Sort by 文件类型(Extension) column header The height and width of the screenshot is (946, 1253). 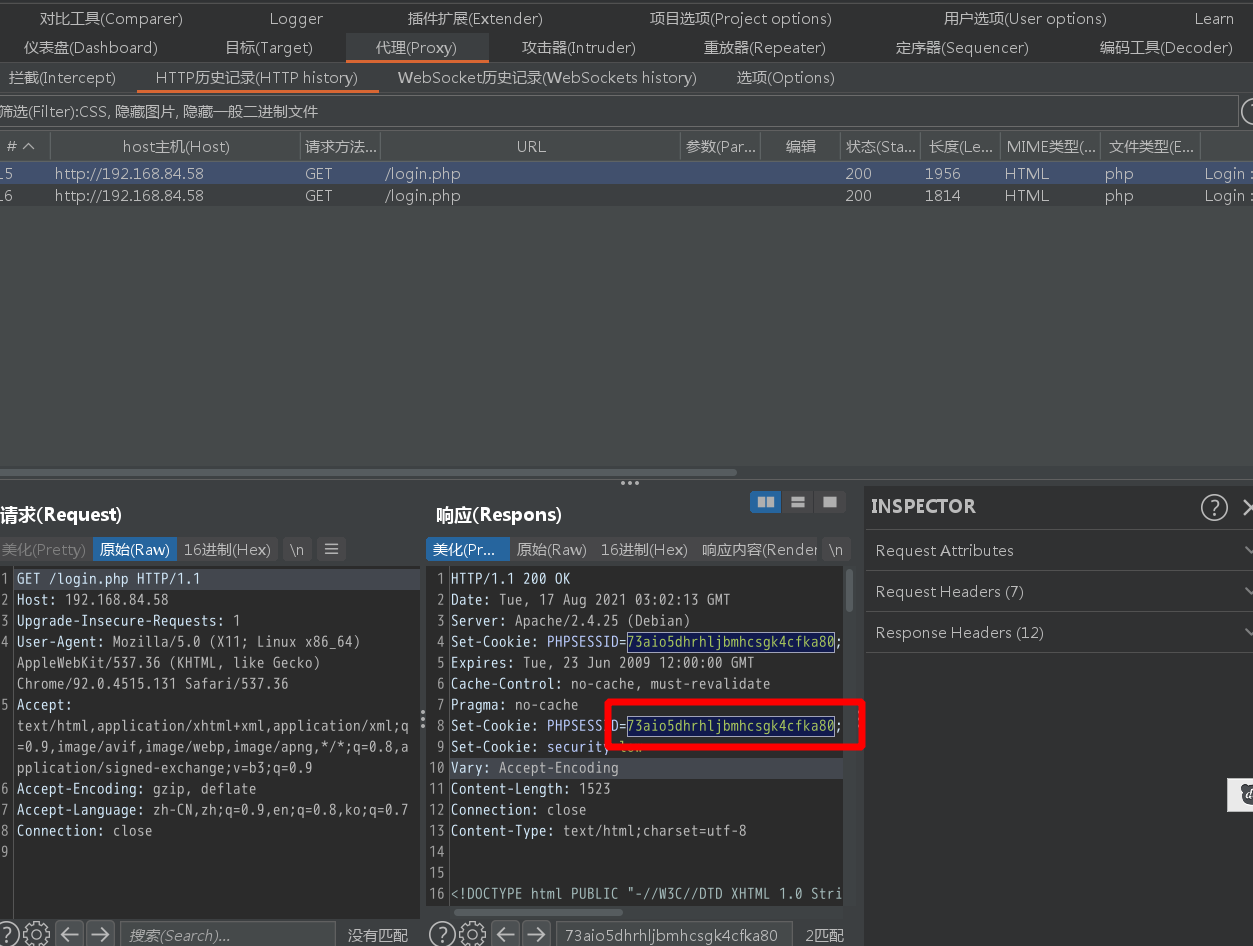point(1151,146)
